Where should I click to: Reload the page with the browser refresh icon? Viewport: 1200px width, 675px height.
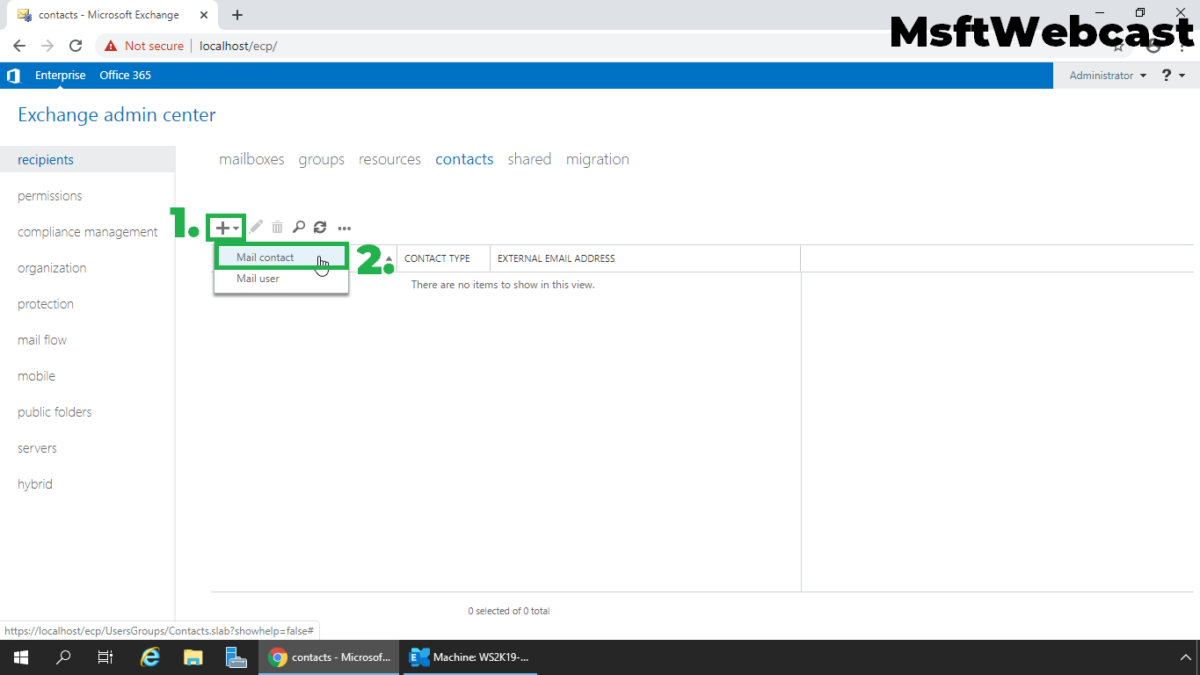click(75, 45)
